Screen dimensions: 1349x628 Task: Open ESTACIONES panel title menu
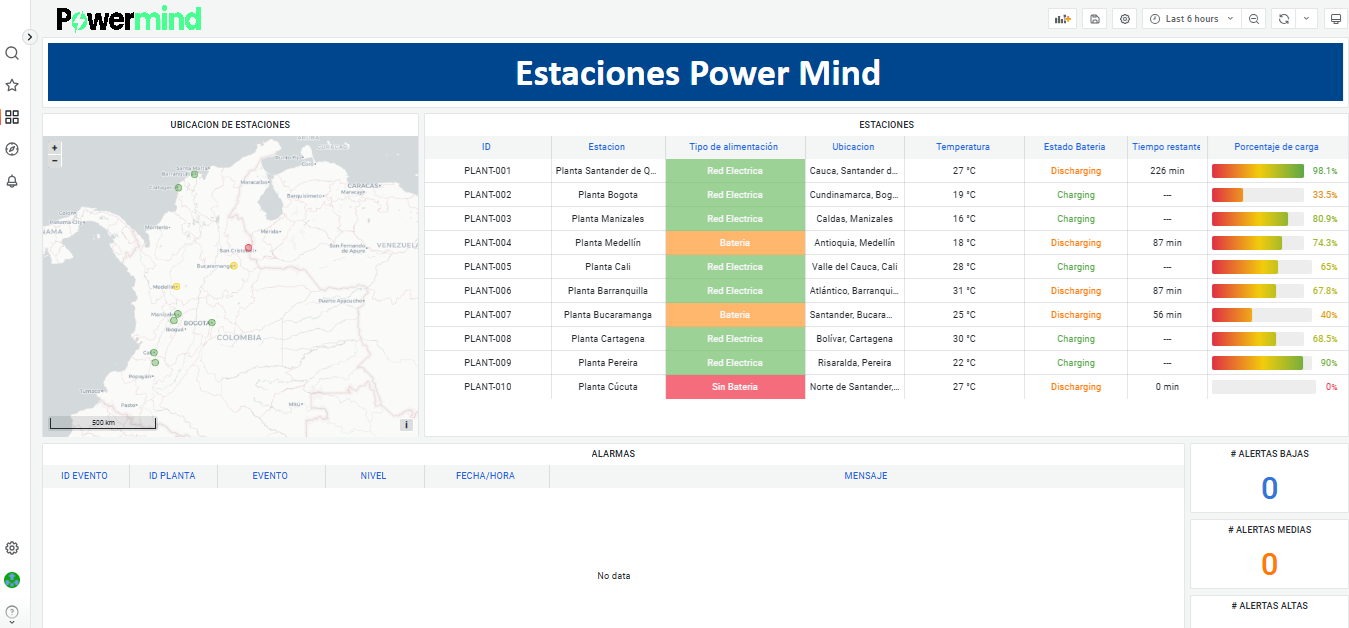[886, 125]
